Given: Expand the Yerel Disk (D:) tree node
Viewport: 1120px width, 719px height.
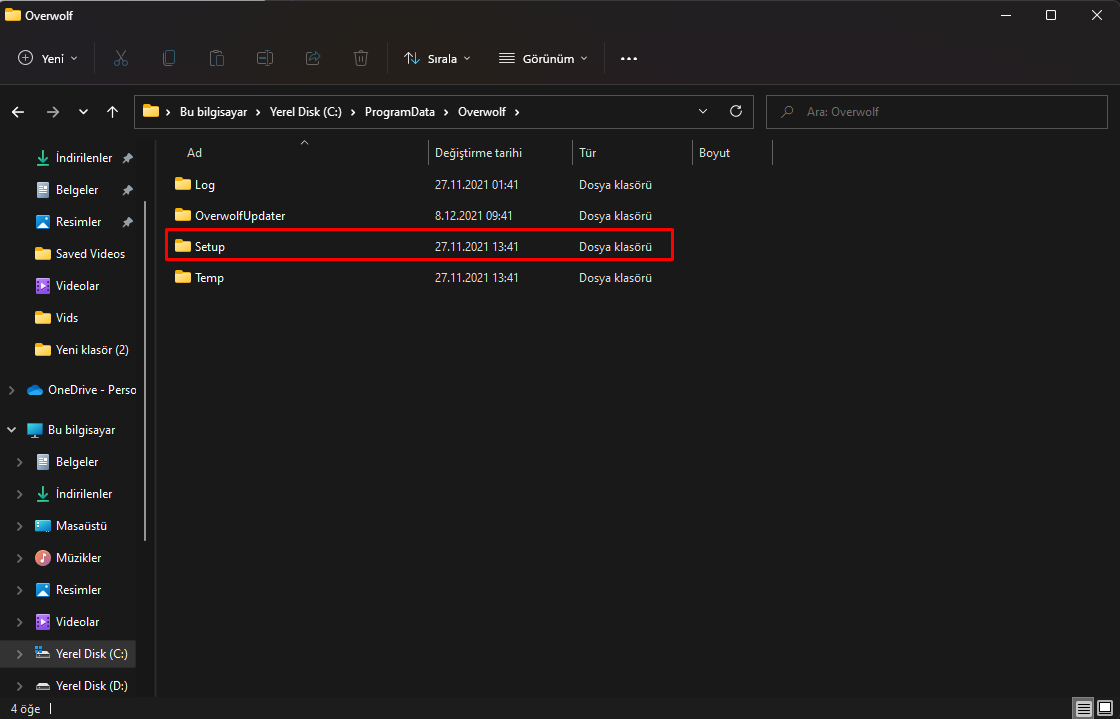Looking at the screenshot, I should coord(20,685).
